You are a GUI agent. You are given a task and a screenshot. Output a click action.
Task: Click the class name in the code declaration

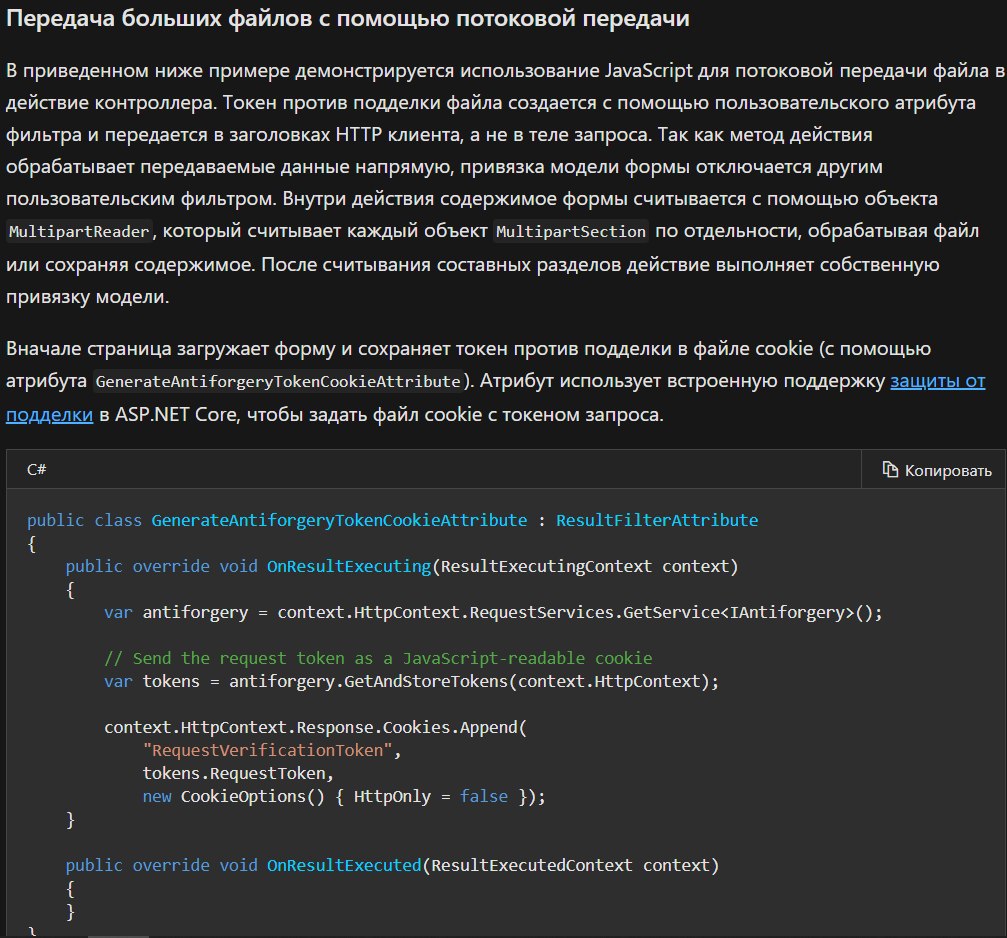click(x=339, y=520)
